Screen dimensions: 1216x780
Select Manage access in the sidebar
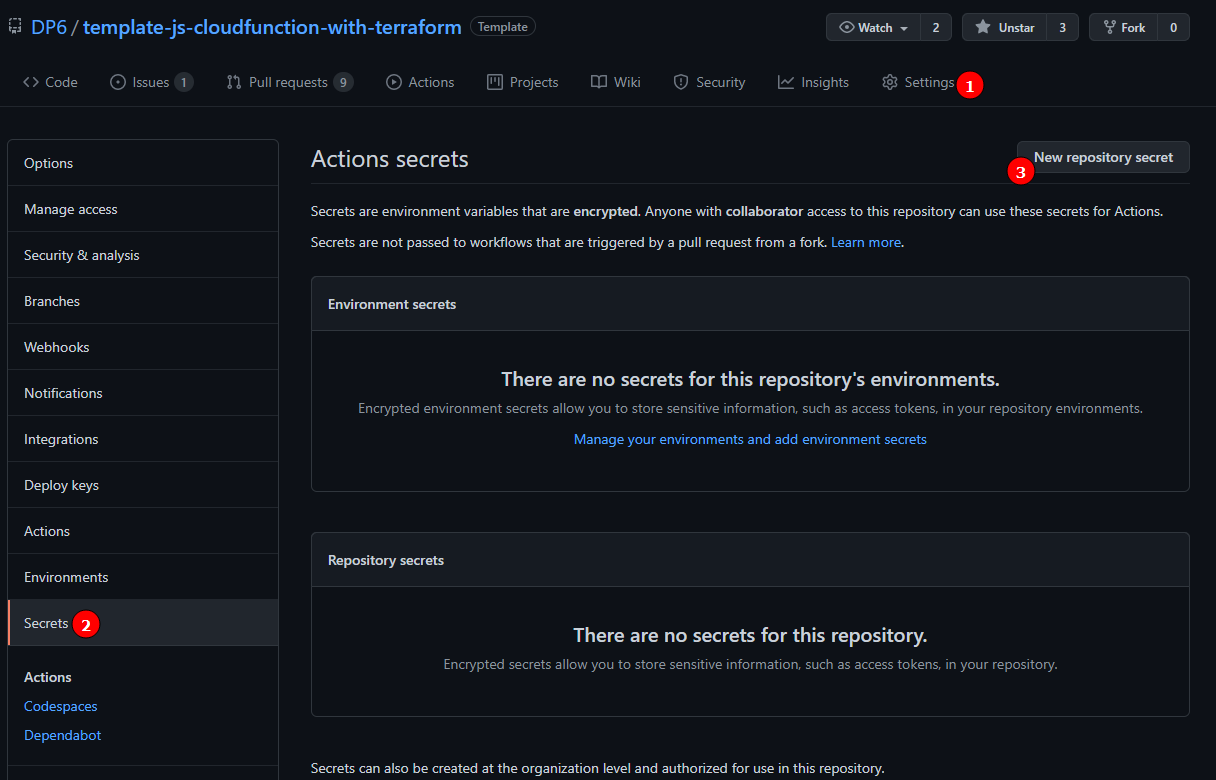coord(143,209)
